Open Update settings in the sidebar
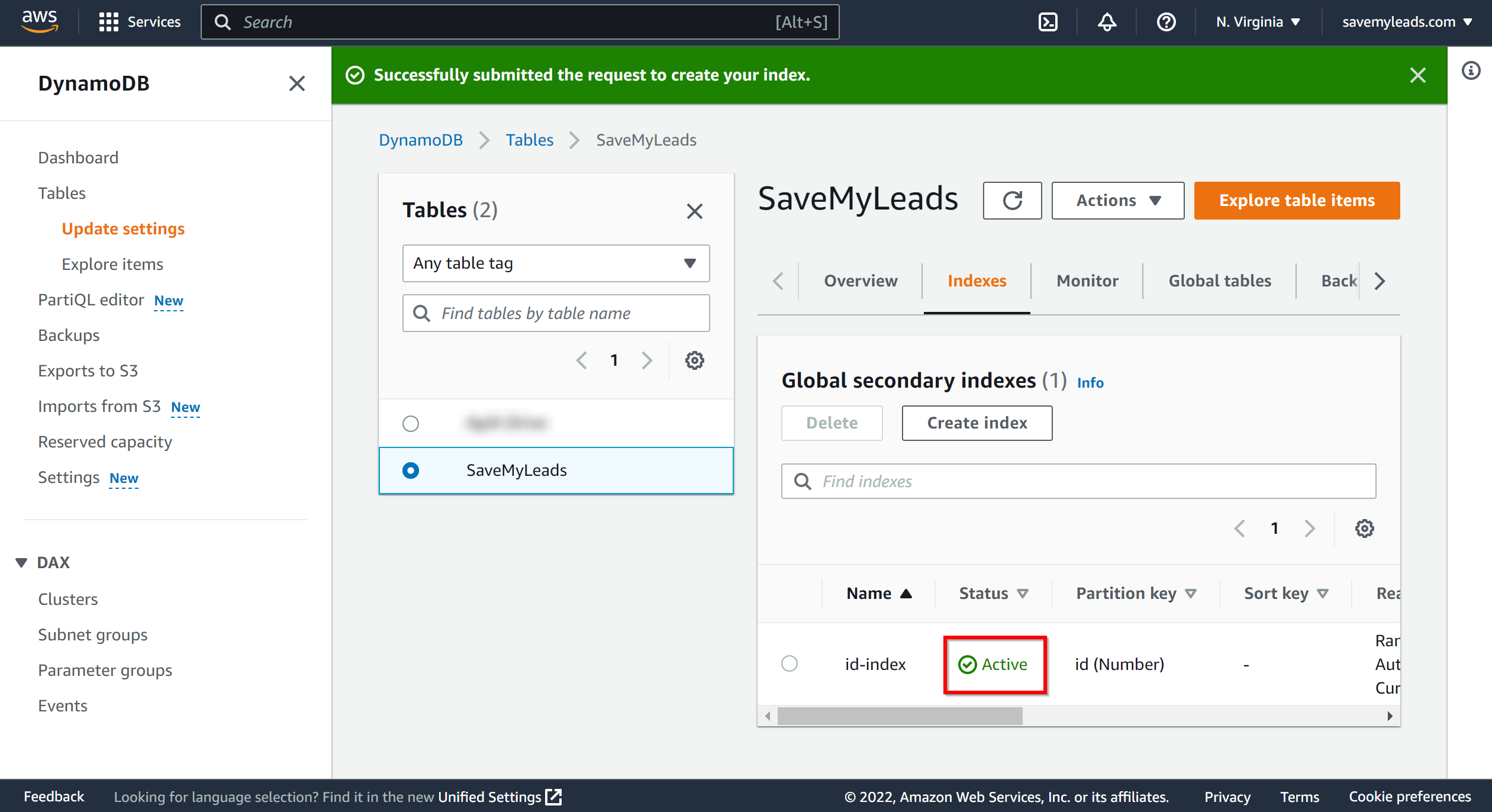This screenshot has width=1492, height=812. point(123,228)
